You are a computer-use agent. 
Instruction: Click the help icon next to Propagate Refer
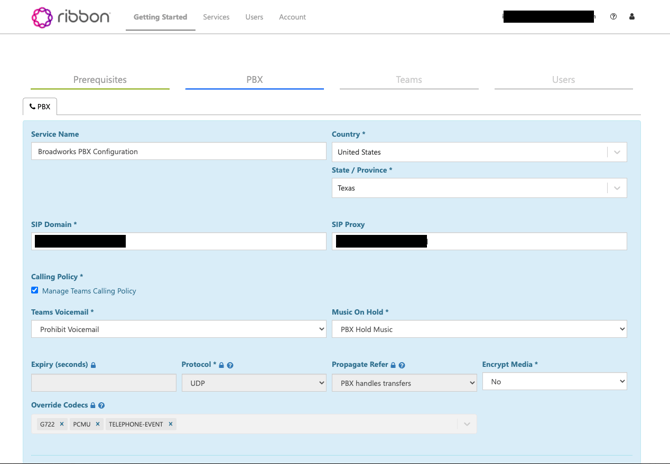pos(402,365)
